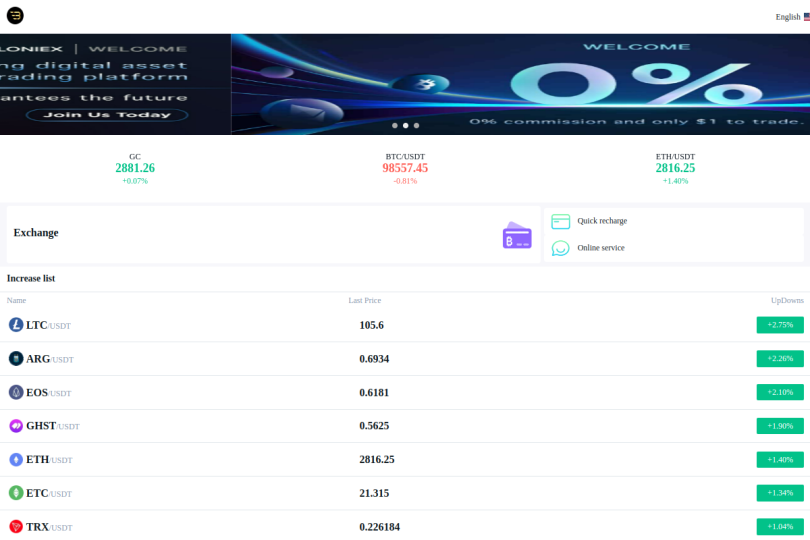
Task: Click the Name column header
Action: [17, 300]
